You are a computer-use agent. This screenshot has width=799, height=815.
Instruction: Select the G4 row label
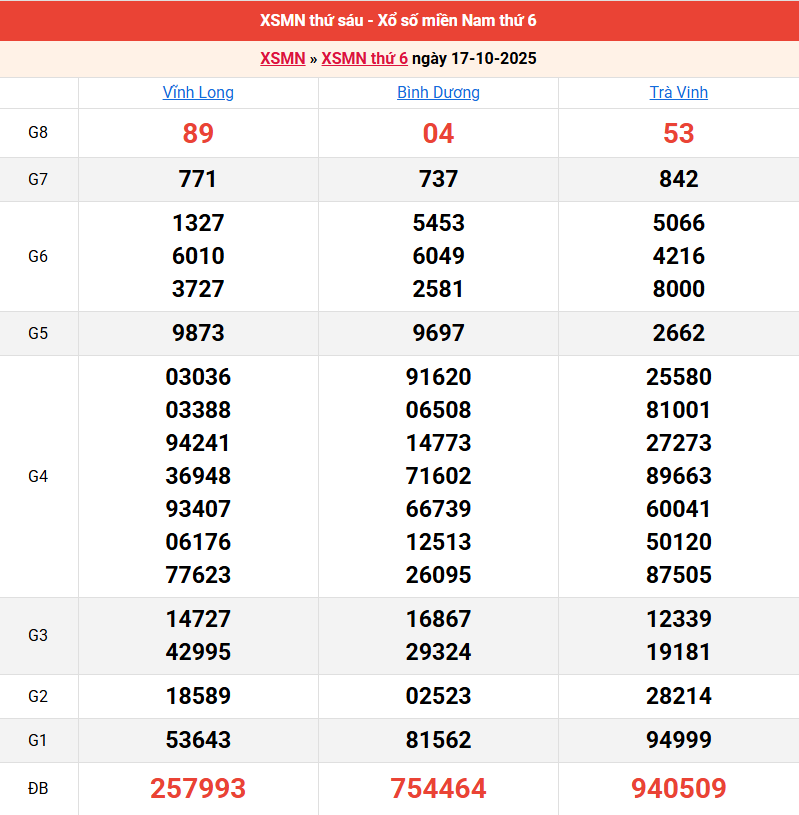tap(38, 476)
